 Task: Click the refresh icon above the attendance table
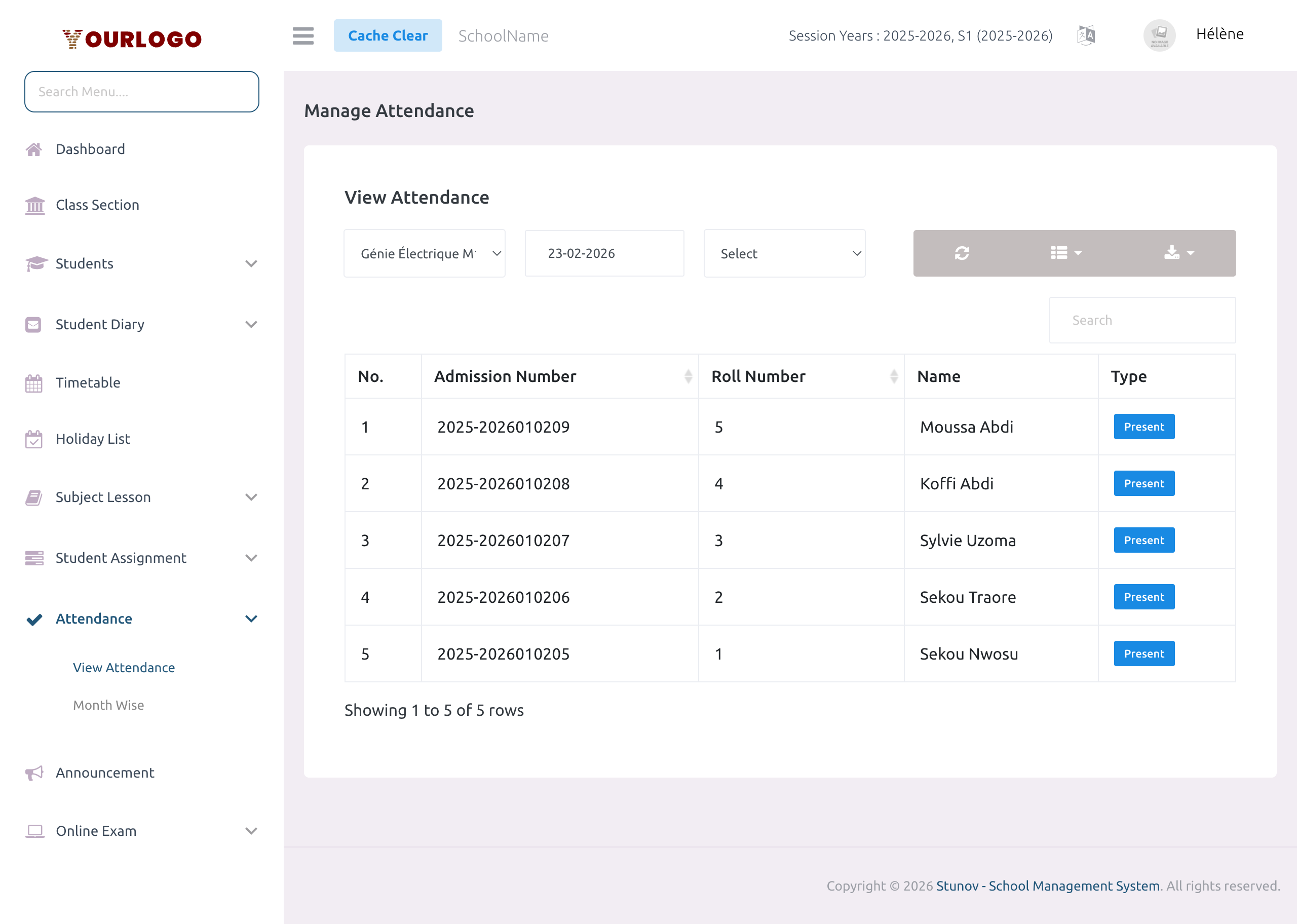pyautogui.click(x=962, y=253)
